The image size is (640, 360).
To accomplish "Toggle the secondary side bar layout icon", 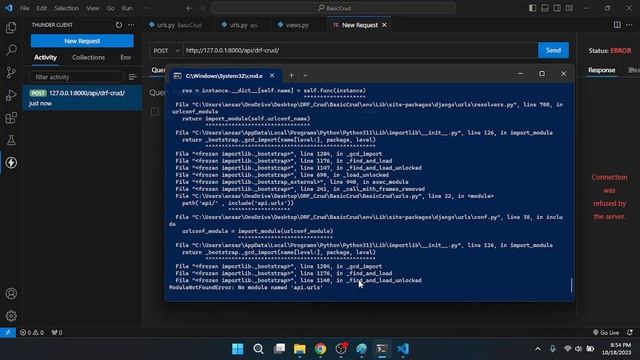I will (x=557, y=8).
